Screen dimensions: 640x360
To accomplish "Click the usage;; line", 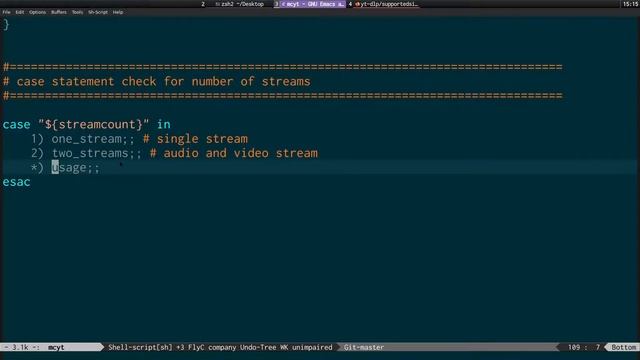I will (x=320, y=167).
